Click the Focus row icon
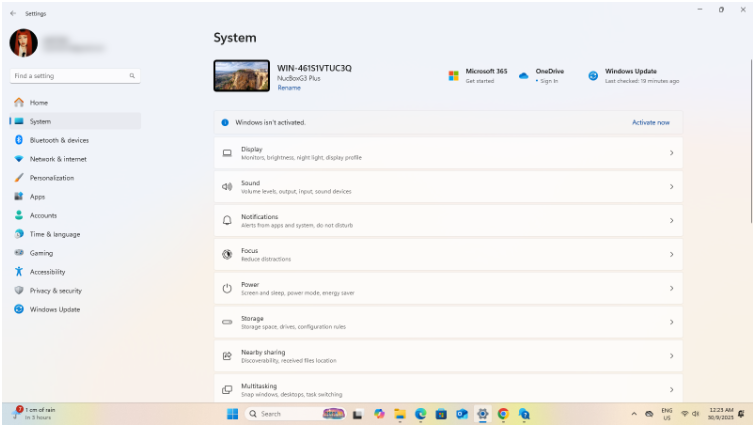Viewport: 753px width, 425px height. [227, 255]
